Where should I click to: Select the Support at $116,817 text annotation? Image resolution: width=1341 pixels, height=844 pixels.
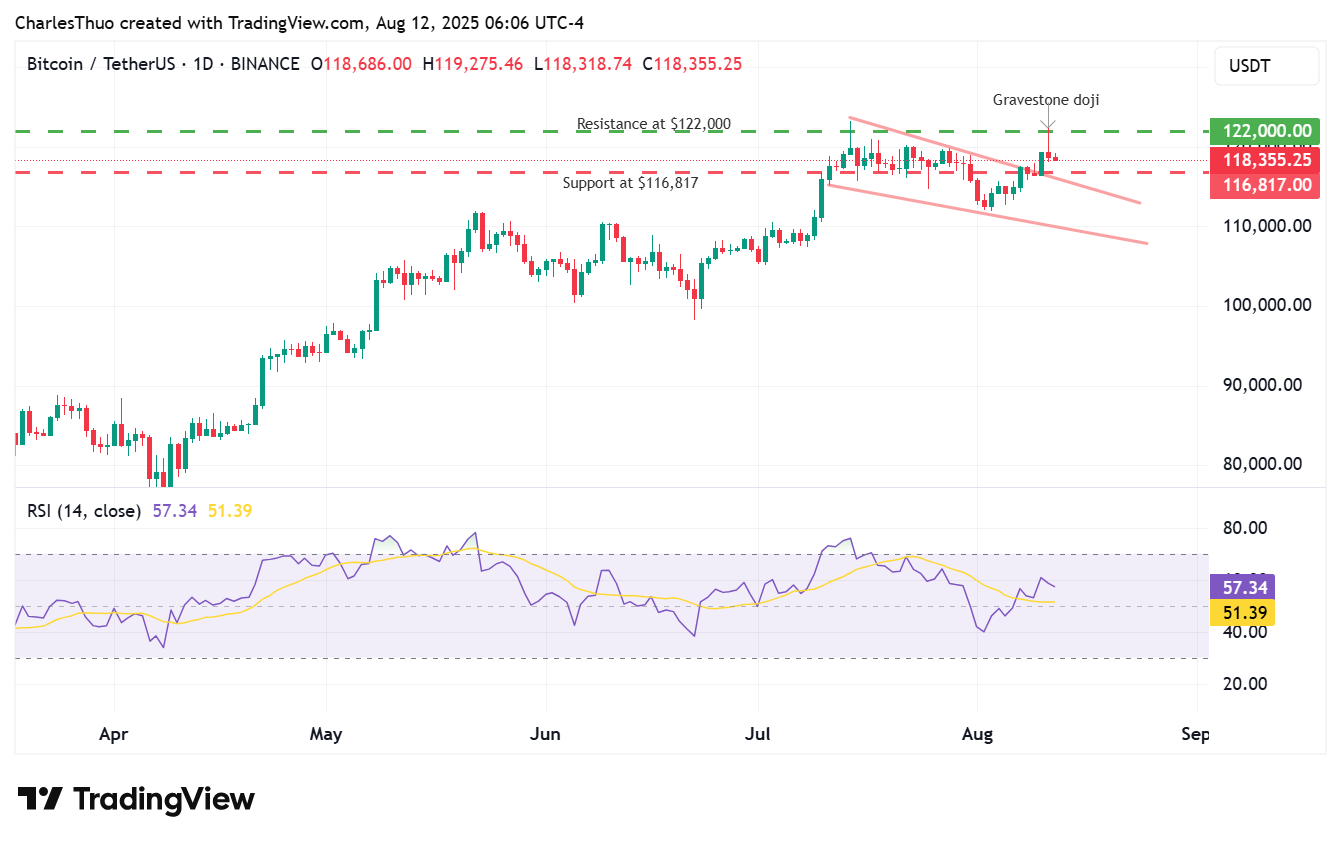pos(632,183)
